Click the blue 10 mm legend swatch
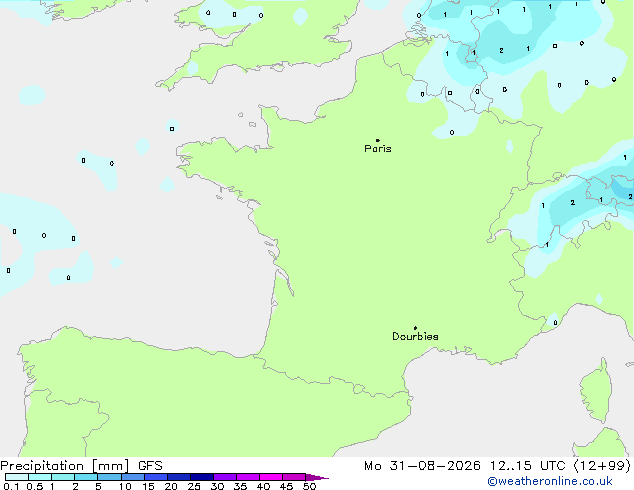 pyautogui.click(x=133, y=477)
